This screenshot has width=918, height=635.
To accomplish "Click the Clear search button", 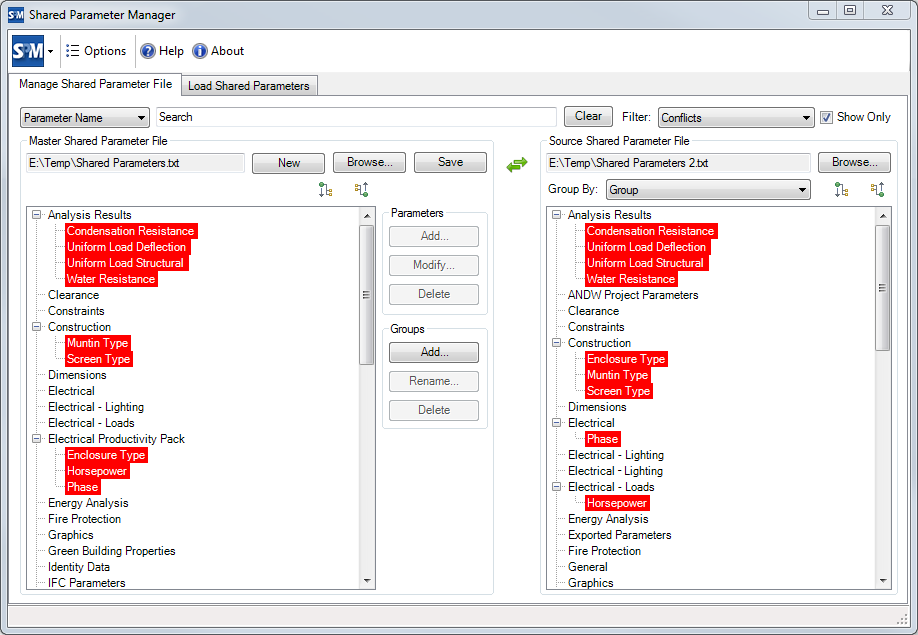I will [x=588, y=116].
